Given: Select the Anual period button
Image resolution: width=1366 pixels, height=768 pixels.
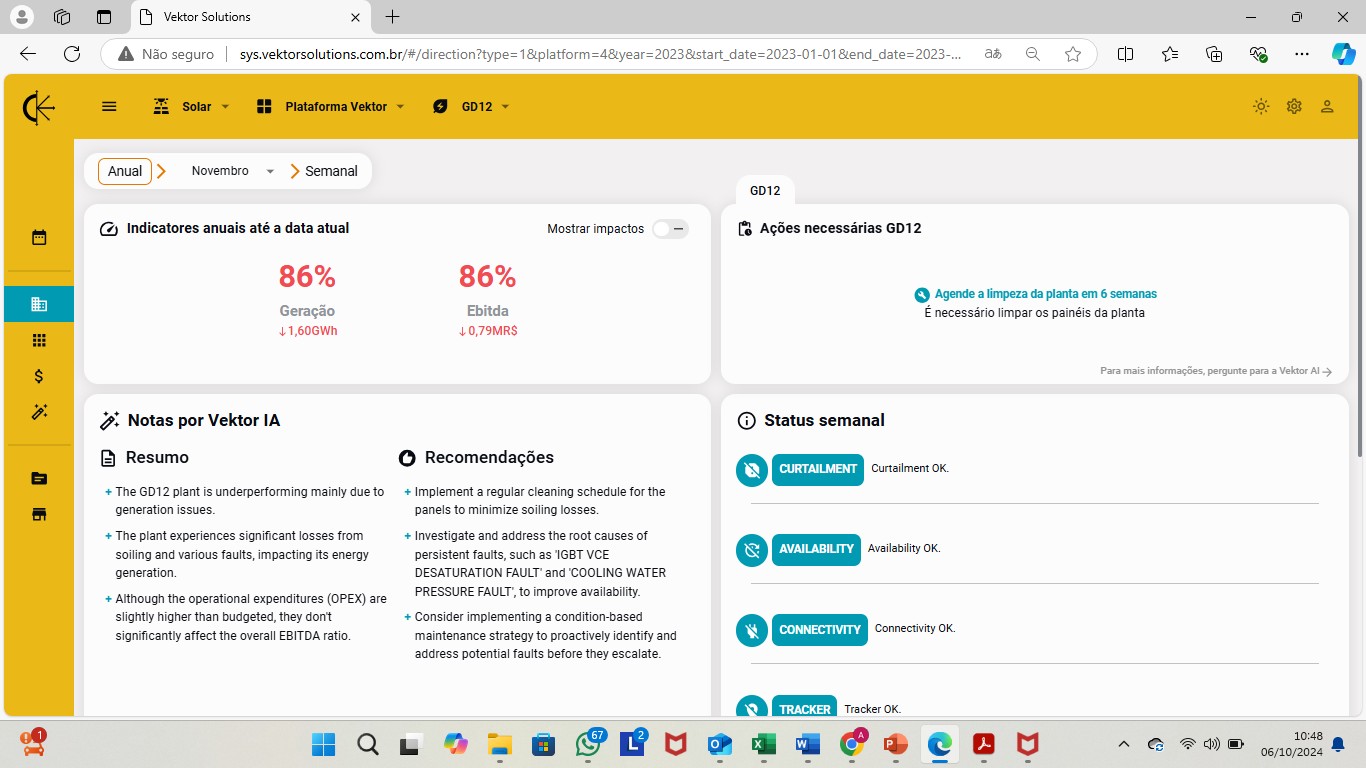Looking at the screenshot, I should [x=125, y=171].
